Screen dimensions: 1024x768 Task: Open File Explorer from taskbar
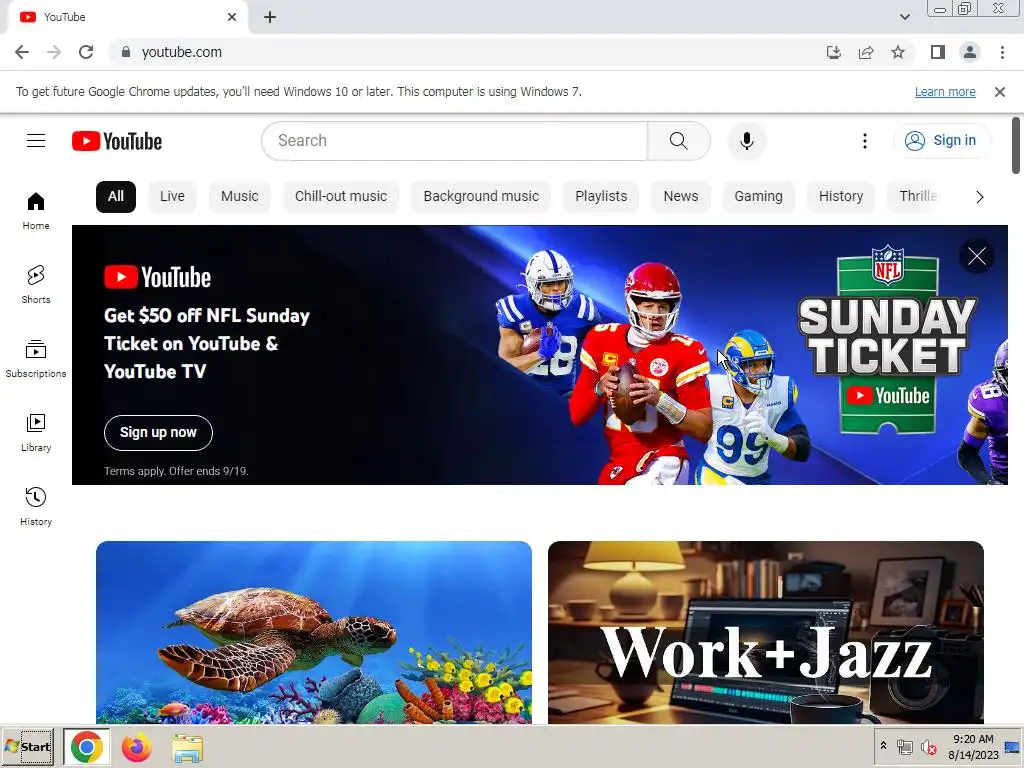pyautogui.click(x=187, y=748)
